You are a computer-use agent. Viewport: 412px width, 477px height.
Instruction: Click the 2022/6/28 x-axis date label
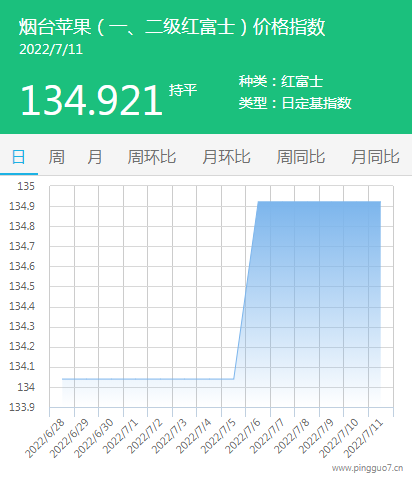pyautogui.click(x=45, y=438)
